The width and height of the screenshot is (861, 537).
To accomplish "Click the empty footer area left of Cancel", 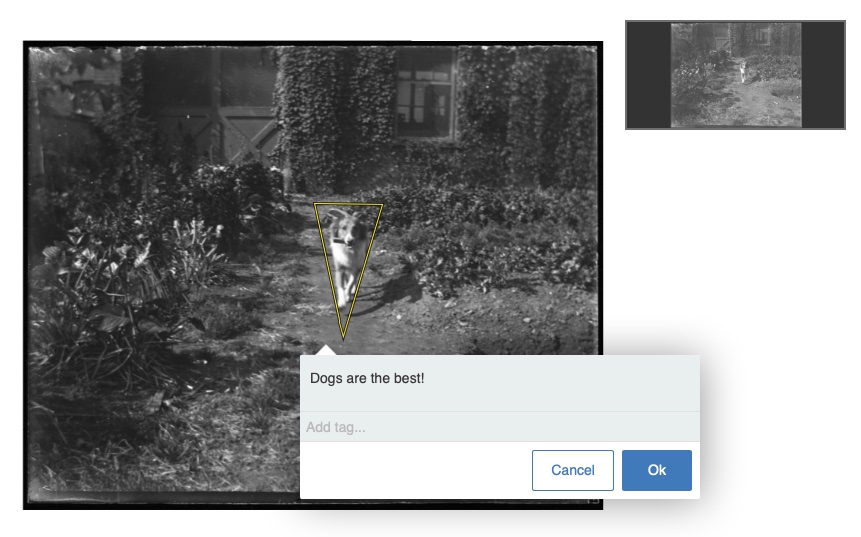I will click(x=410, y=470).
